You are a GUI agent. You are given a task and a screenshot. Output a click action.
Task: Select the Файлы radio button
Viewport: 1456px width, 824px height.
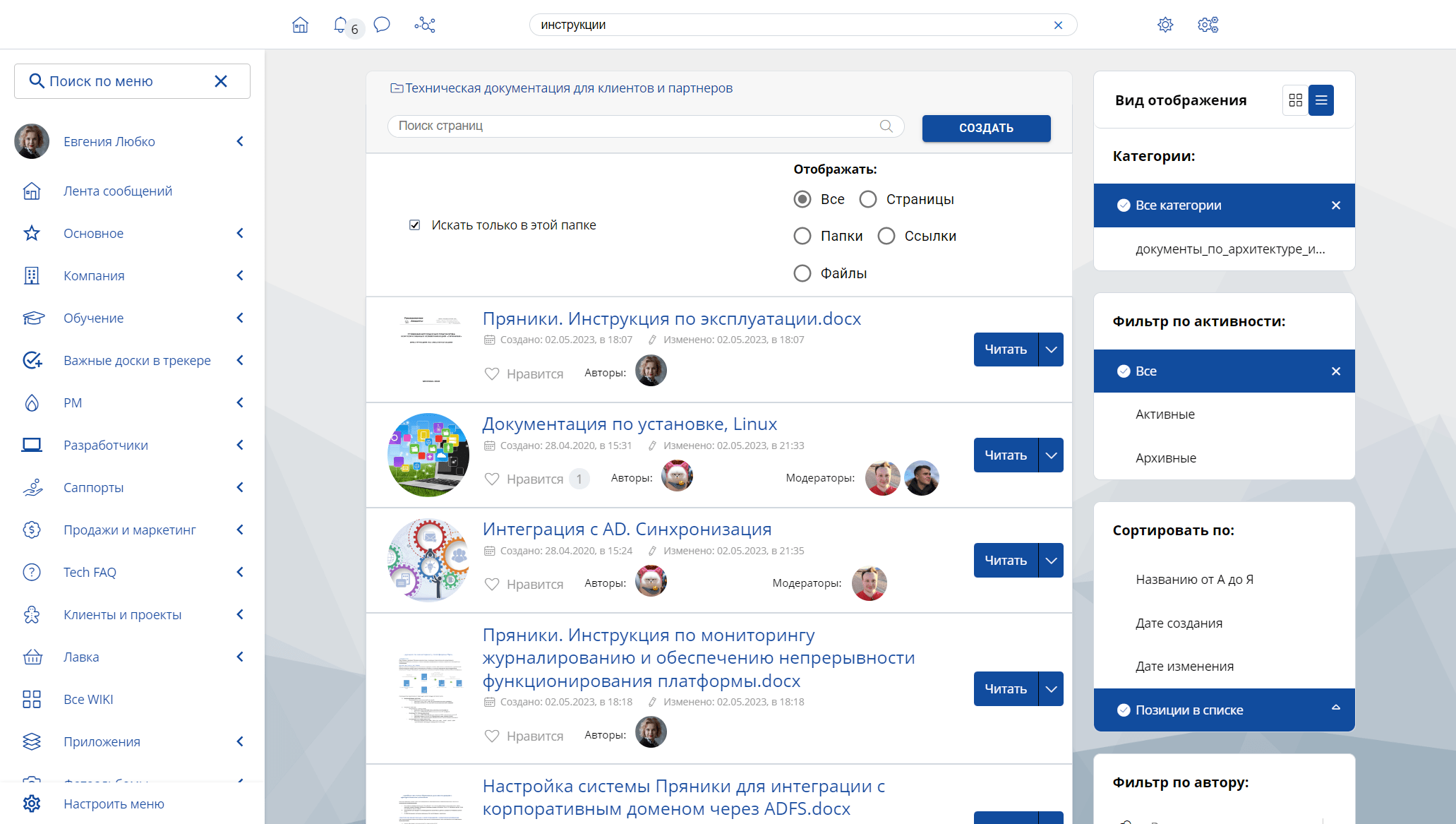(802, 273)
